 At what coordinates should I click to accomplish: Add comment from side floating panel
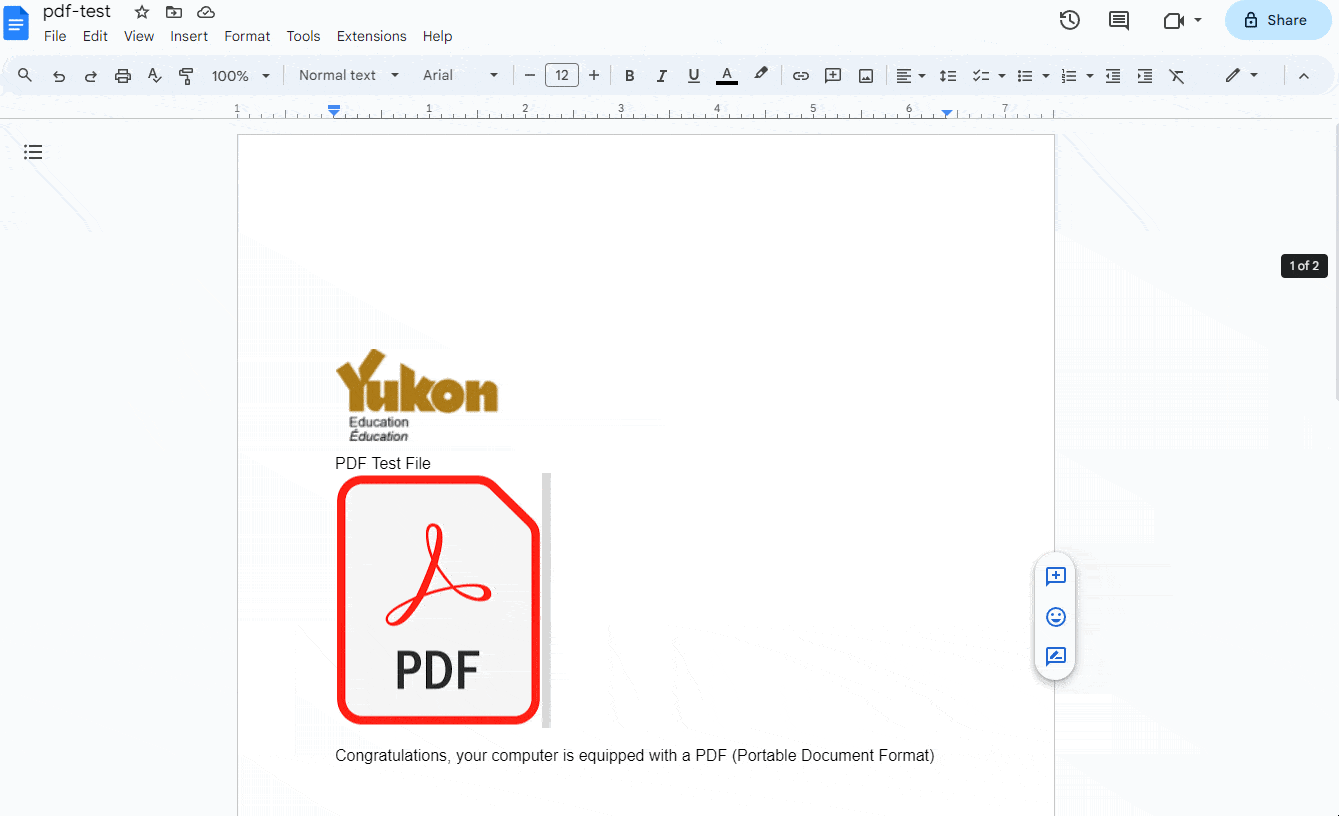coord(1055,577)
